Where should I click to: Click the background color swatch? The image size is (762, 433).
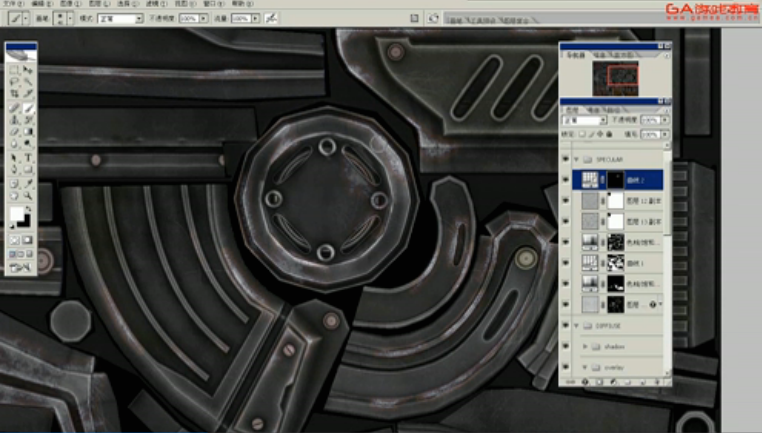(x=25, y=222)
